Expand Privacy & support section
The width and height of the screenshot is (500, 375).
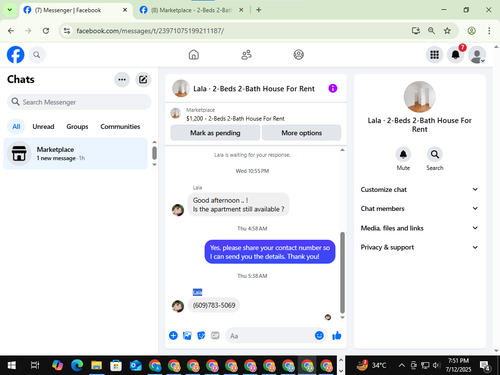coord(419,247)
